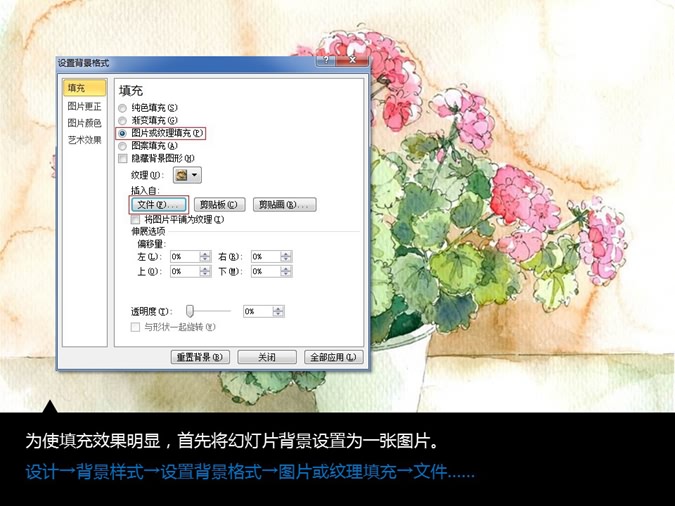675x506 pixels.
Task: Click the 右 offset spinner arrows
Action: (288, 257)
